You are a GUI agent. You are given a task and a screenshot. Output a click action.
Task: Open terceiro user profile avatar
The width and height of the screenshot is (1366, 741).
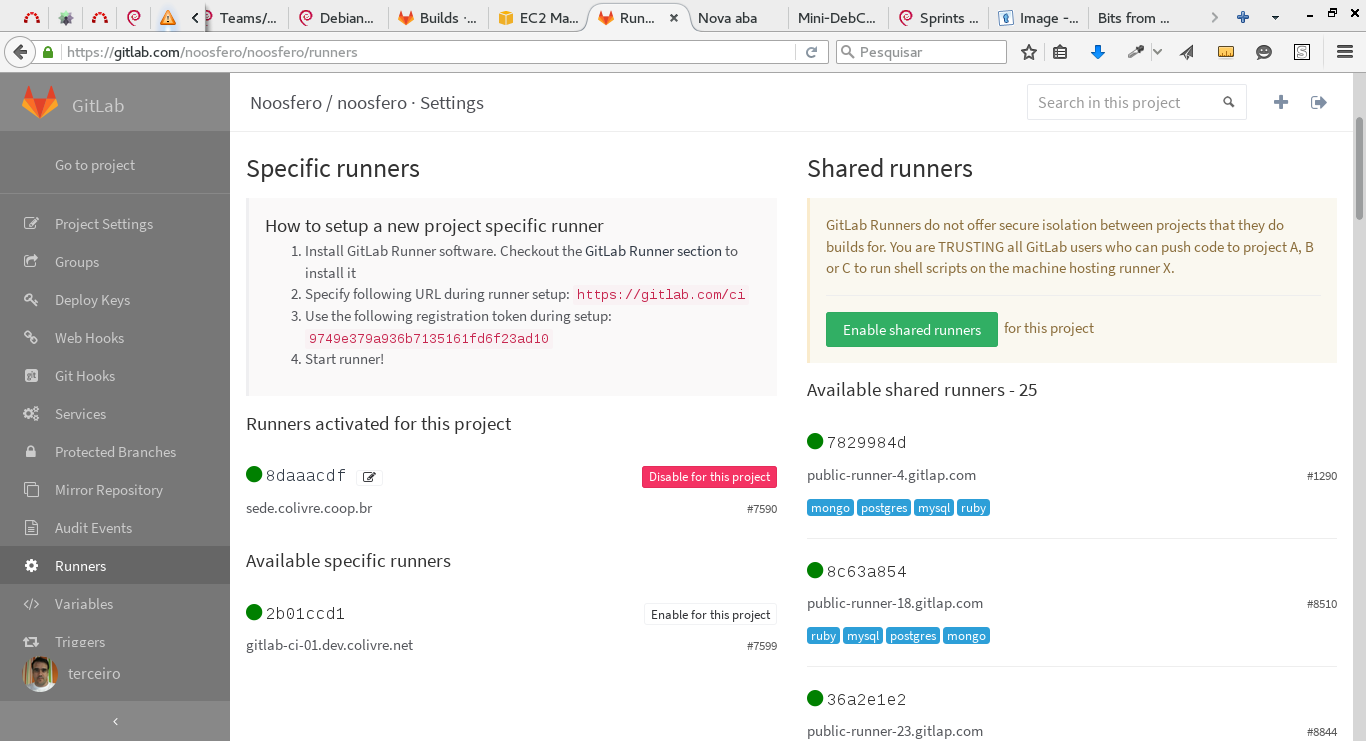click(x=40, y=674)
